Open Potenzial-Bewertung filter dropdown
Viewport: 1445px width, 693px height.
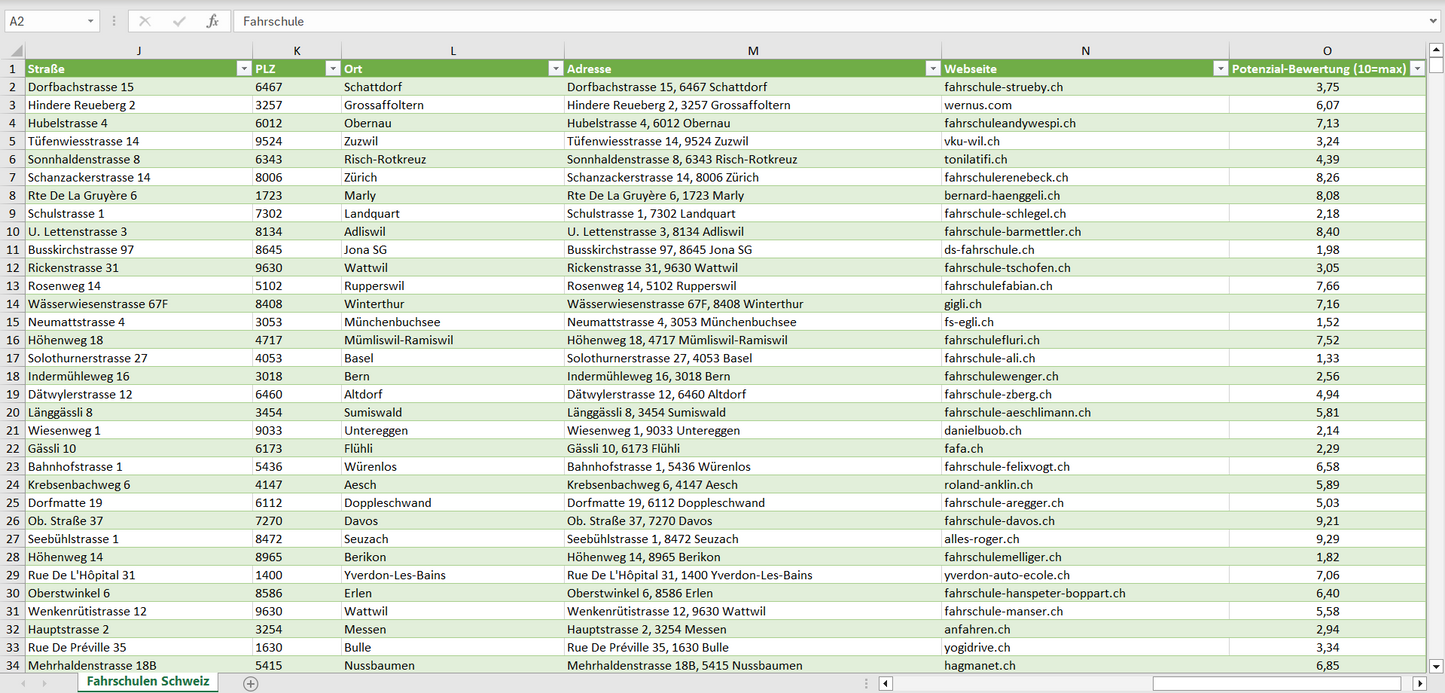coord(1417,69)
